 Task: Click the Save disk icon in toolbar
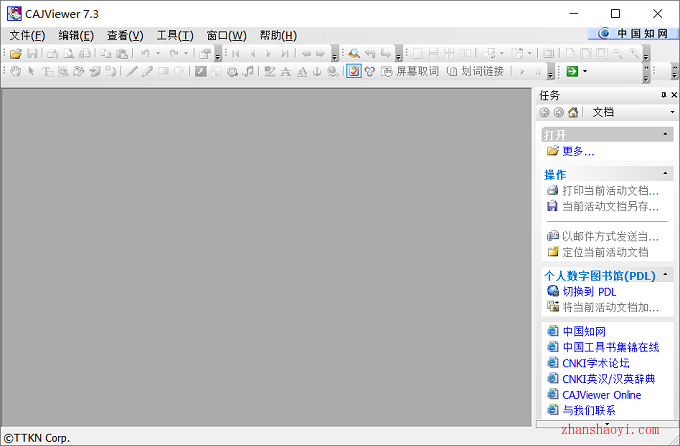coord(32,53)
